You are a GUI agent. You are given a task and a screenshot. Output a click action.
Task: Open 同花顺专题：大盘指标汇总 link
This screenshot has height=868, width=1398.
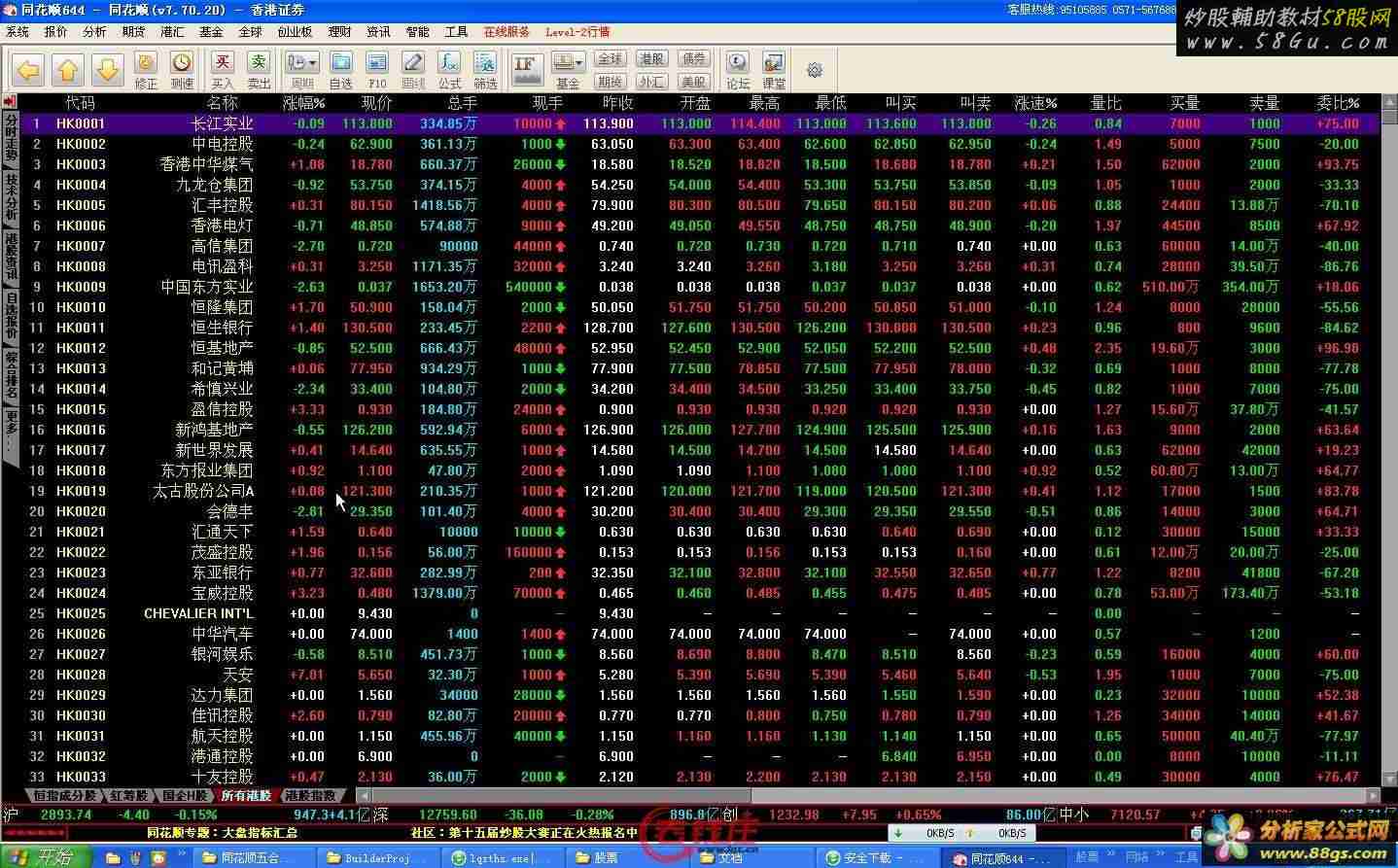point(222,833)
